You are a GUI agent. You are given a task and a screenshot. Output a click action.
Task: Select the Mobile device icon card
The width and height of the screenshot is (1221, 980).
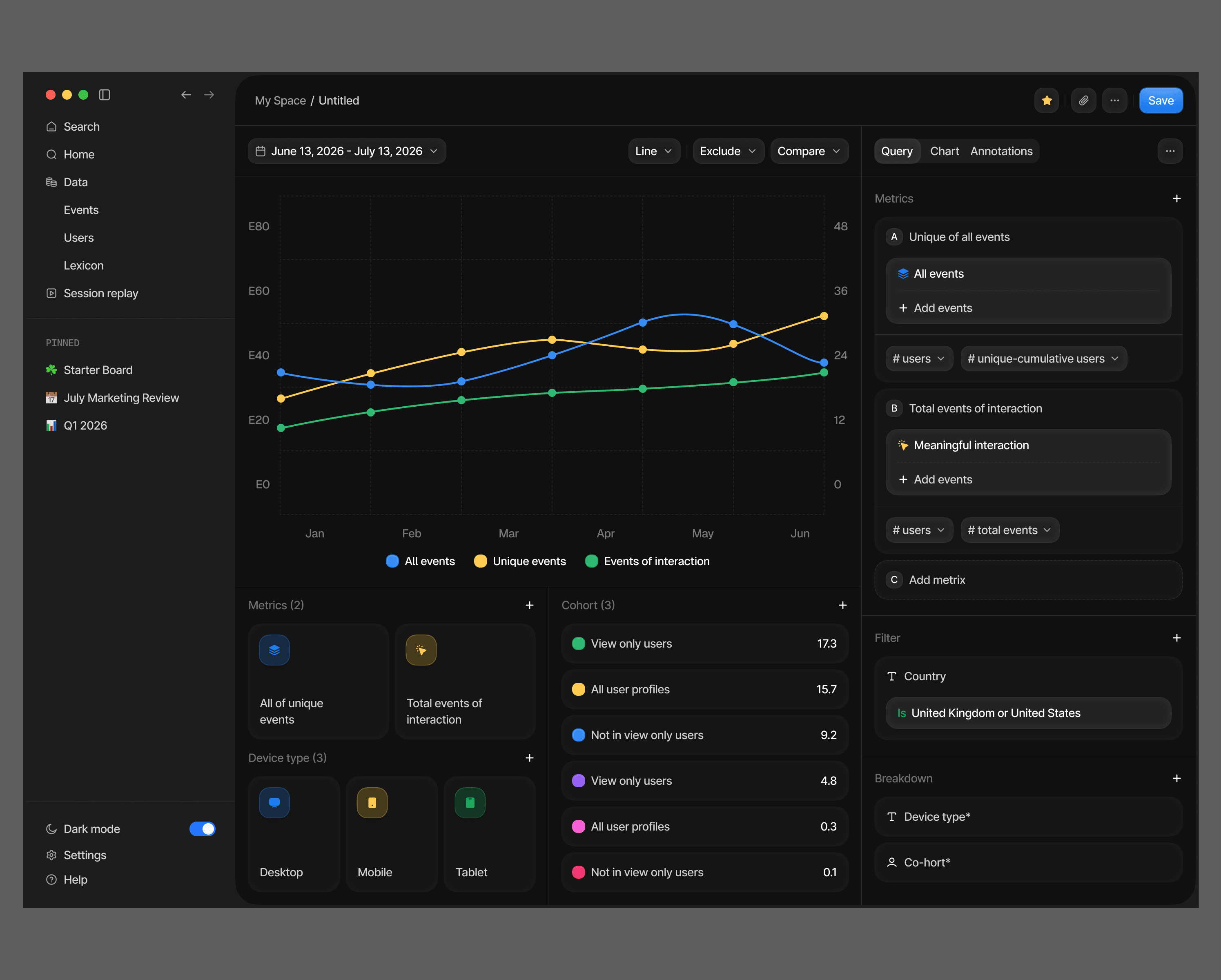[x=391, y=833]
